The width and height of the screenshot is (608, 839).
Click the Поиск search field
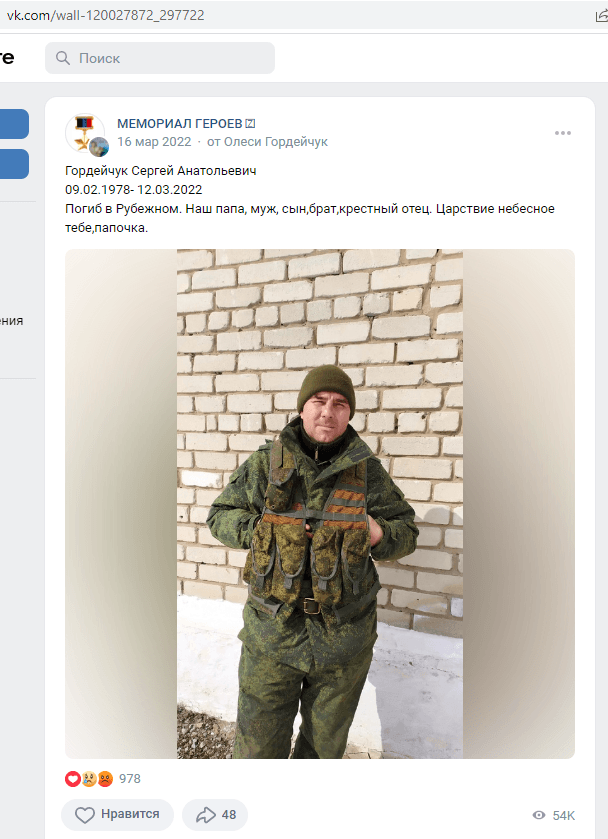(159, 58)
